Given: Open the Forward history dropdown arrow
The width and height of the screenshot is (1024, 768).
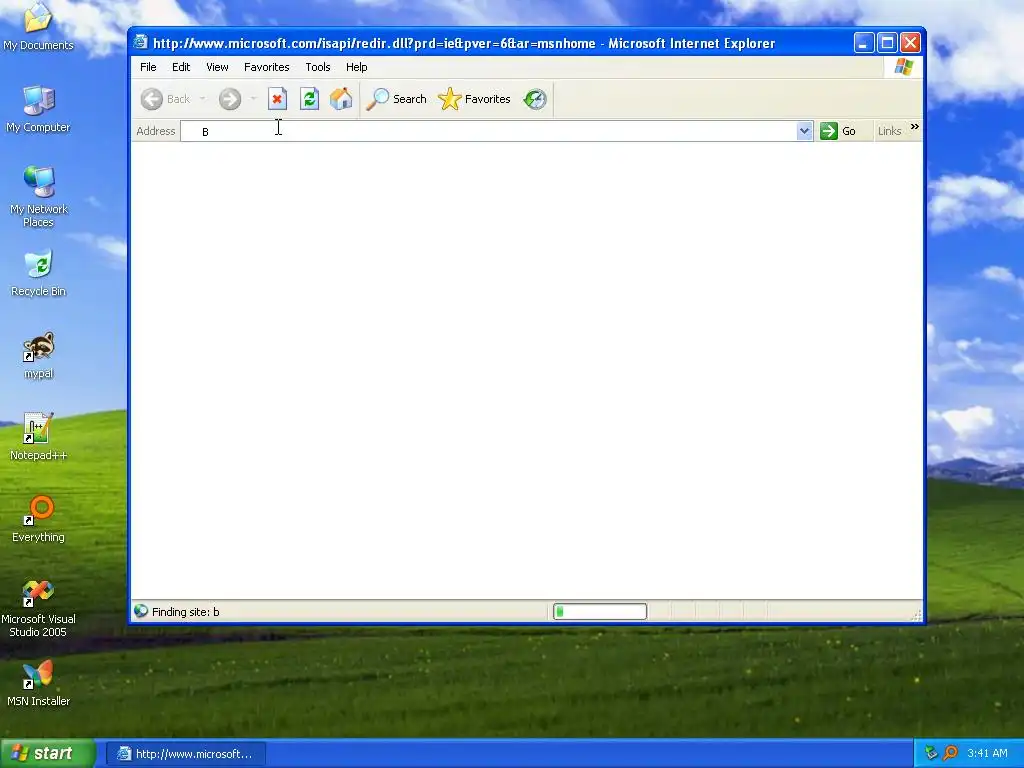Looking at the screenshot, I should (253, 99).
